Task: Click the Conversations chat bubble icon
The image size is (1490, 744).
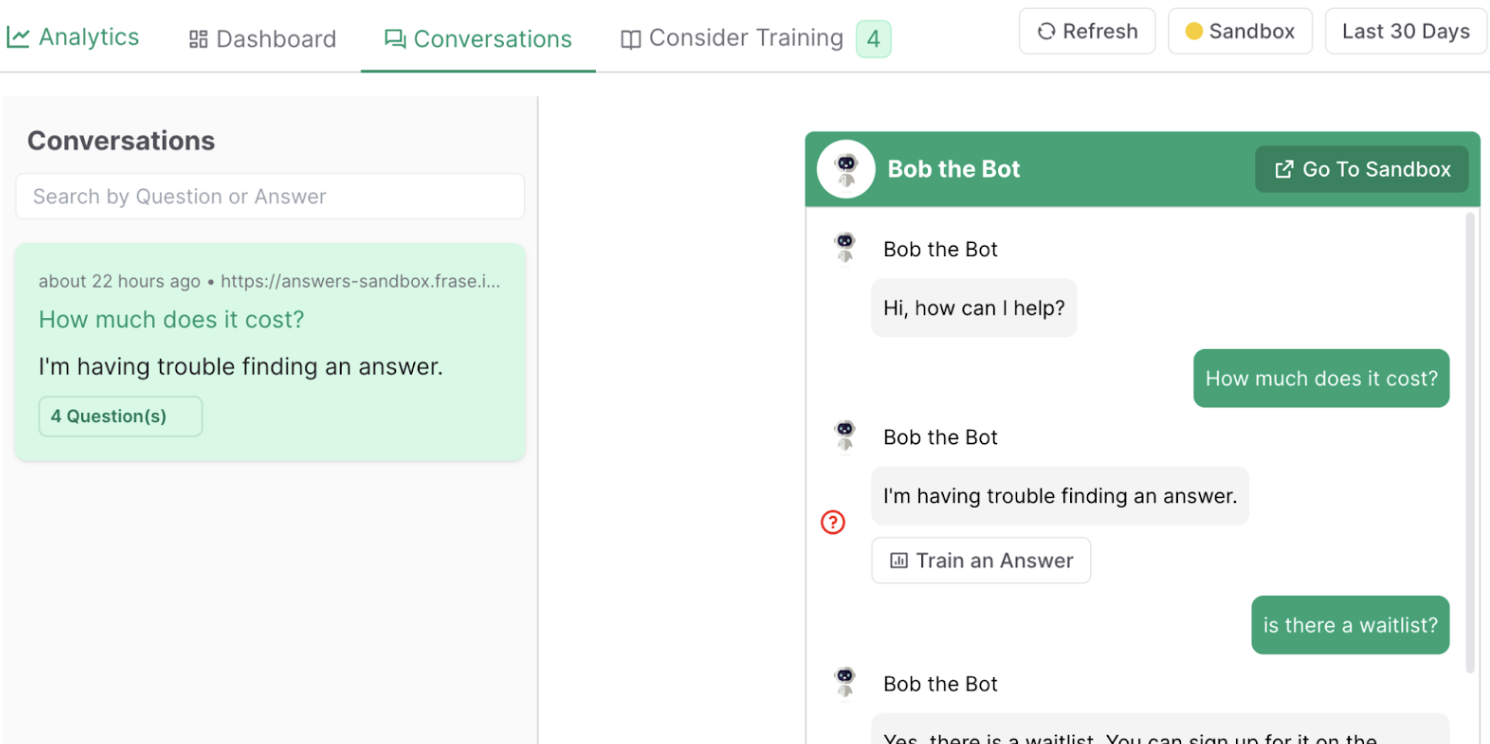Action: click(395, 39)
